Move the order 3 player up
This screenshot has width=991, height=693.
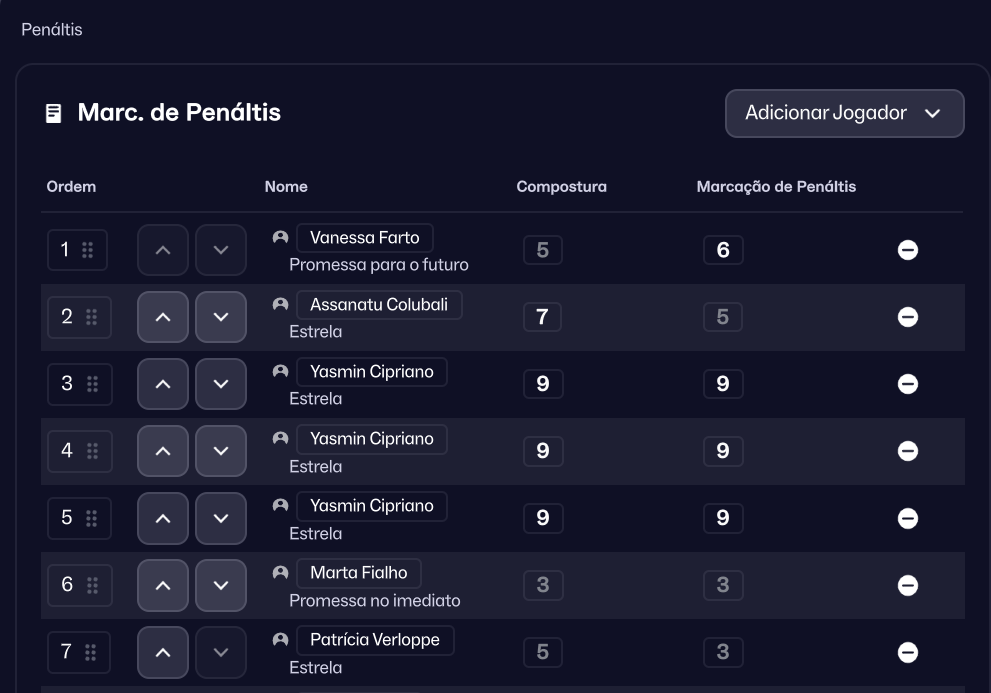coord(163,384)
